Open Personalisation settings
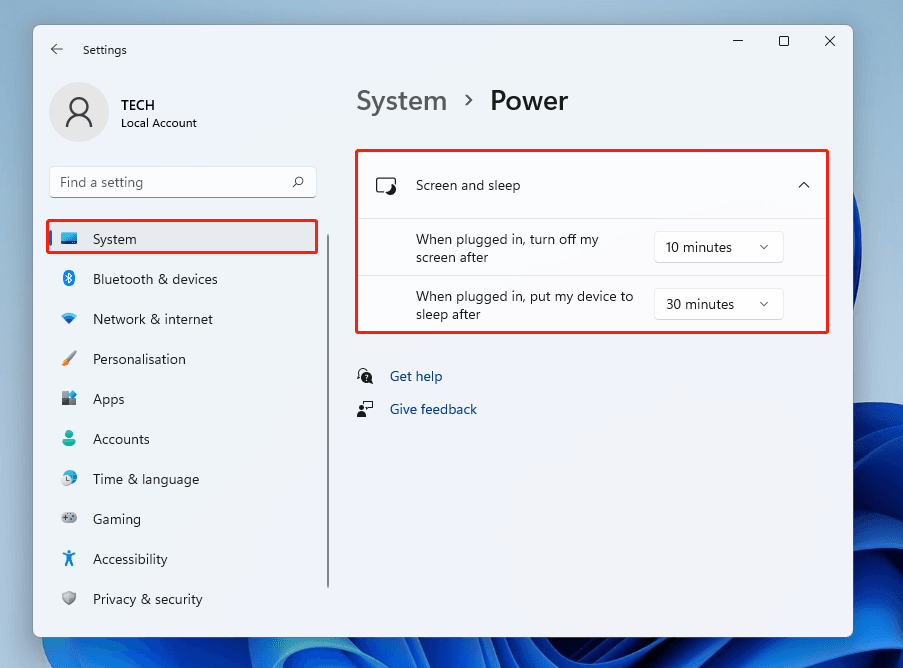 pyautogui.click(x=182, y=359)
